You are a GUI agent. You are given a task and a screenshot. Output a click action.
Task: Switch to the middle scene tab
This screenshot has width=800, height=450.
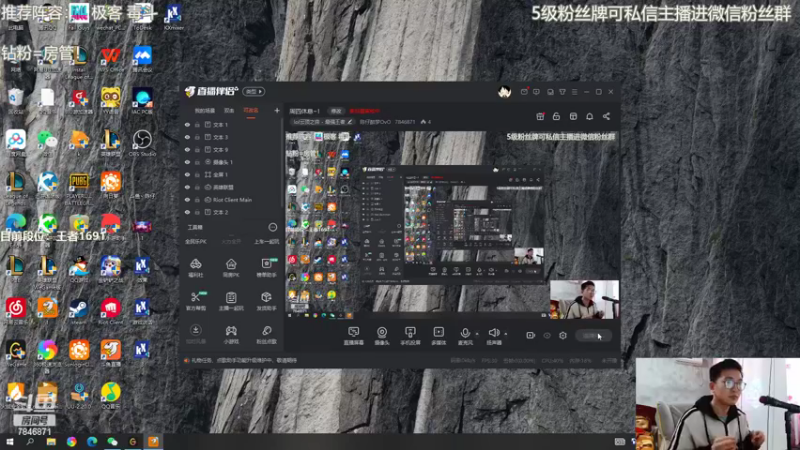pos(229,111)
